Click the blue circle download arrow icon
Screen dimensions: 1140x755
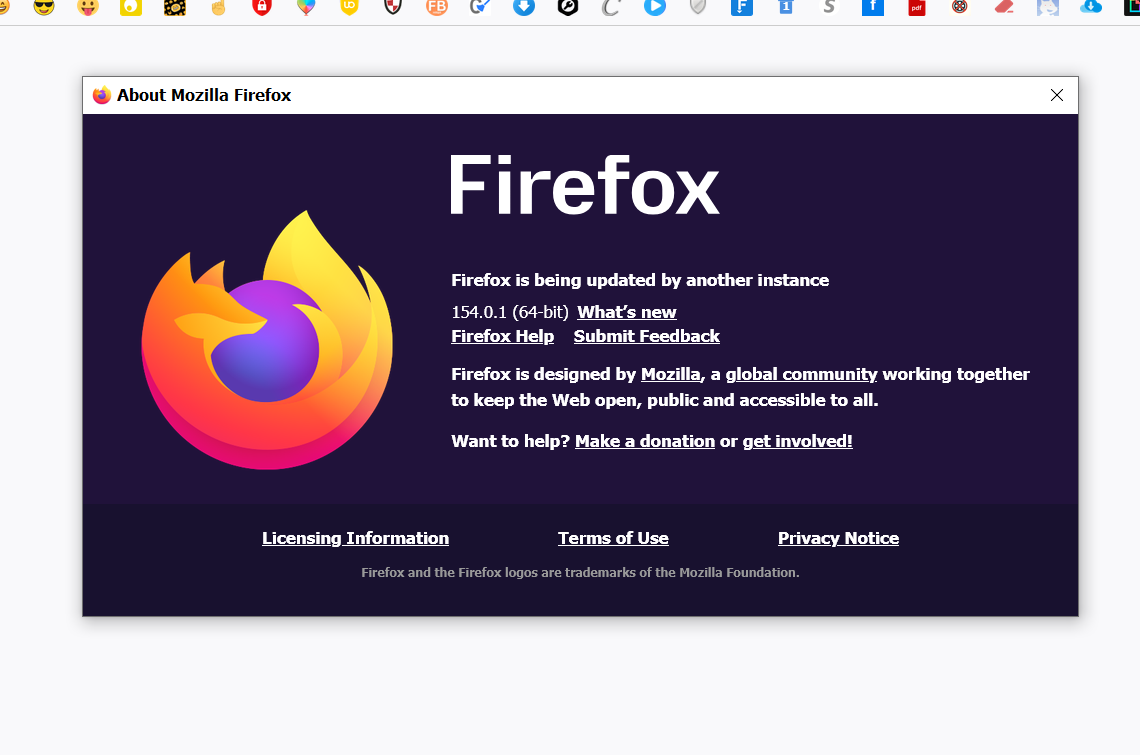pyautogui.click(x=523, y=7)
